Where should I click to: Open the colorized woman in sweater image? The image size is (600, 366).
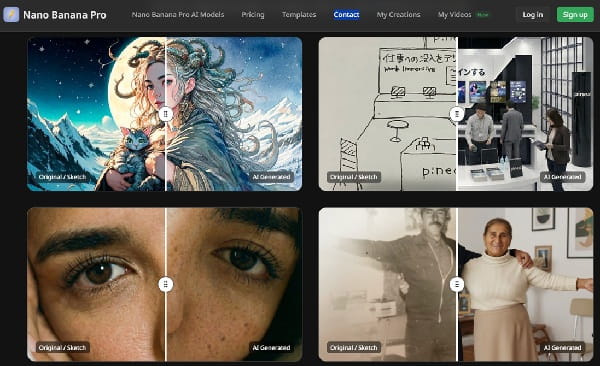point(525,284)
